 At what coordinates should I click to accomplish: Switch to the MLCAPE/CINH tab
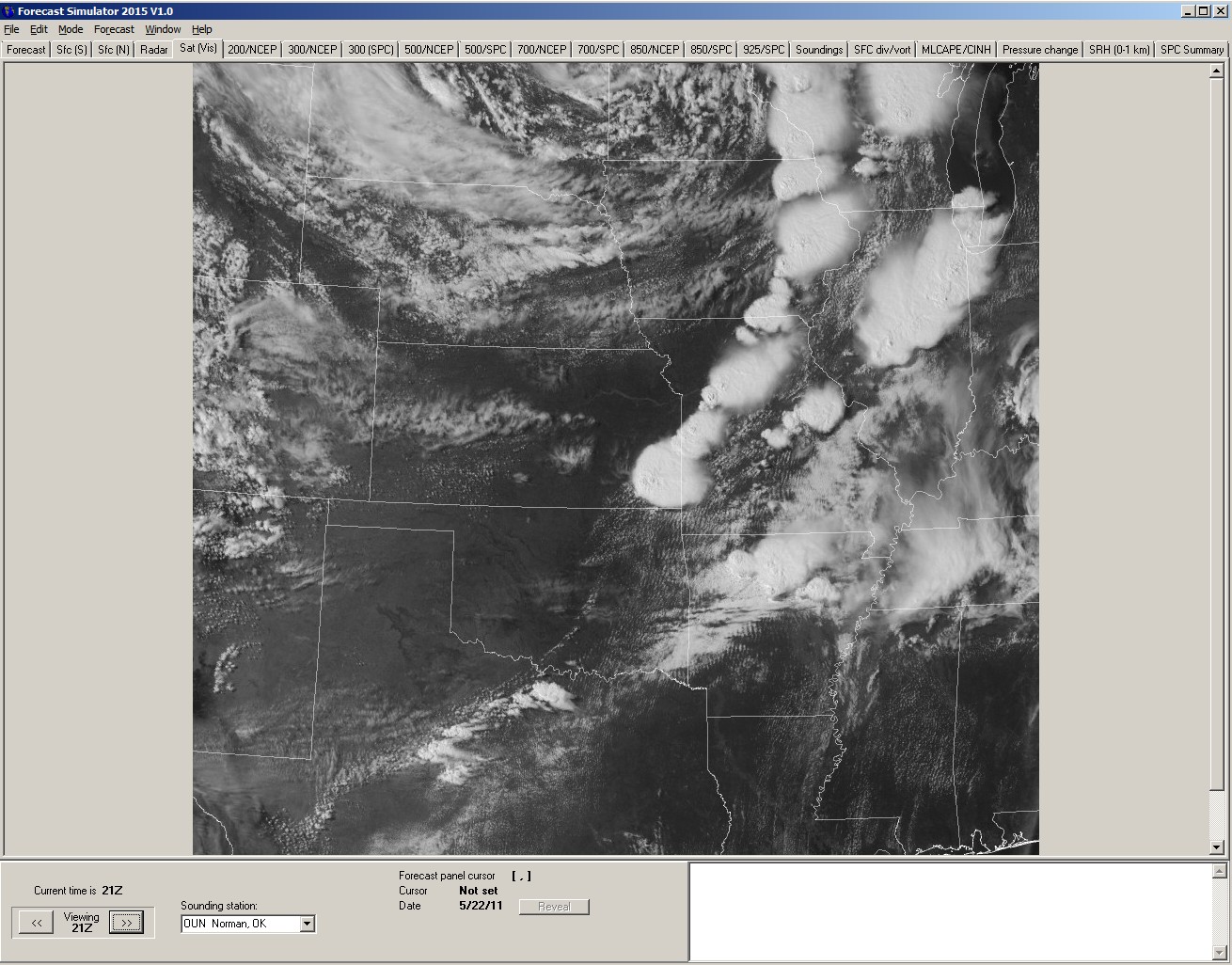pos(956,50)
